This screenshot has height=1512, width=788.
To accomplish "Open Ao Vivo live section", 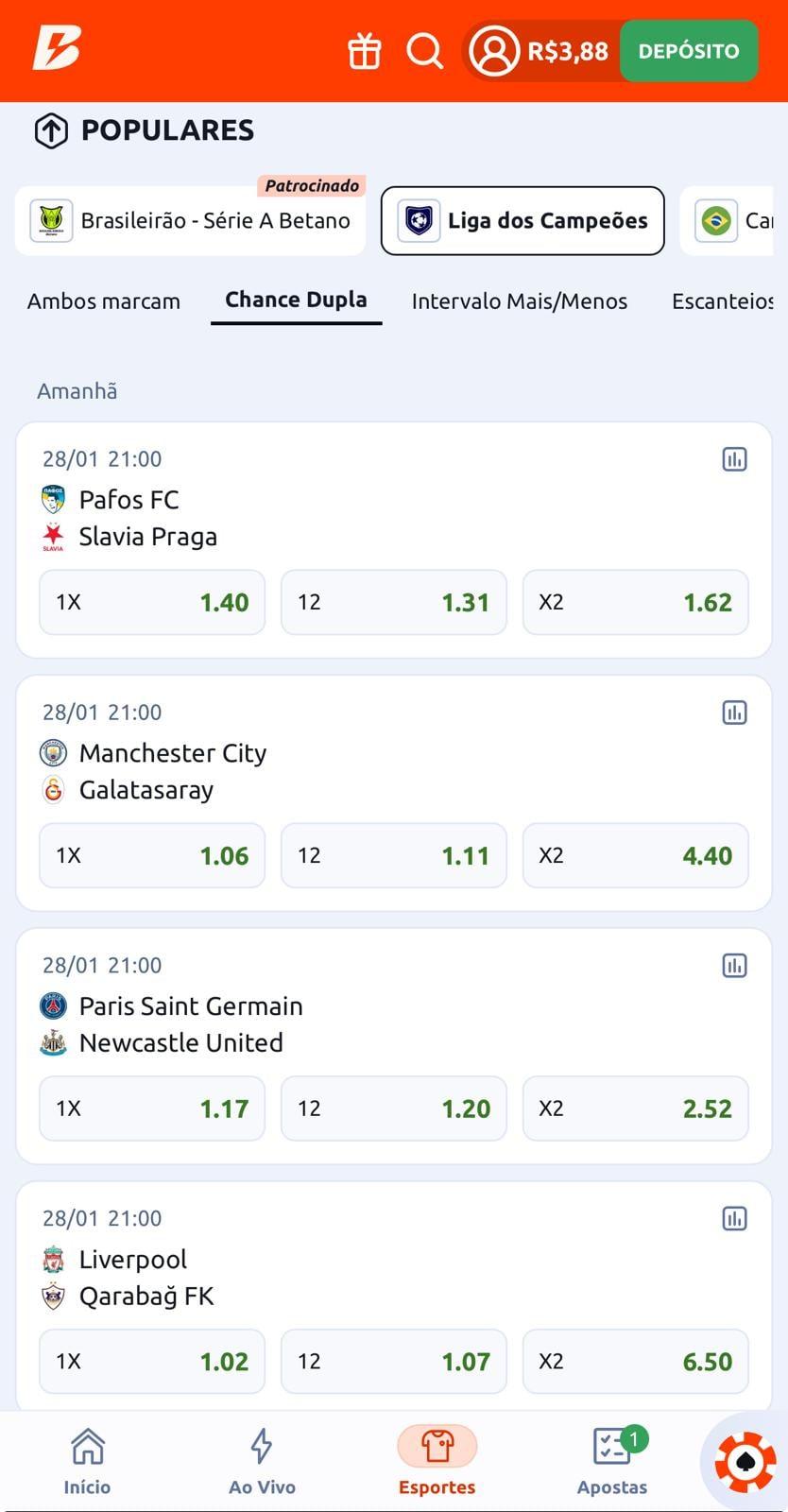I will [x=262, y=1461].
